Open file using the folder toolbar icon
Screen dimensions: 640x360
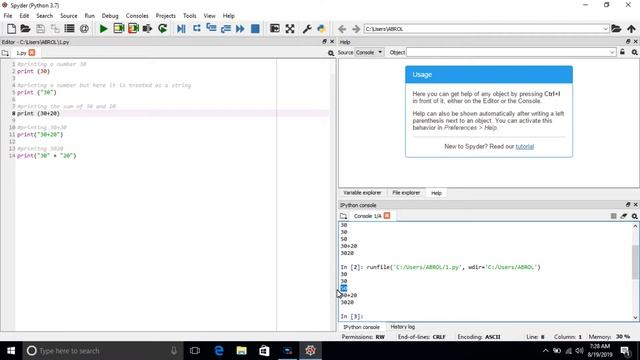pyautogui.click(x=25, y=29)
